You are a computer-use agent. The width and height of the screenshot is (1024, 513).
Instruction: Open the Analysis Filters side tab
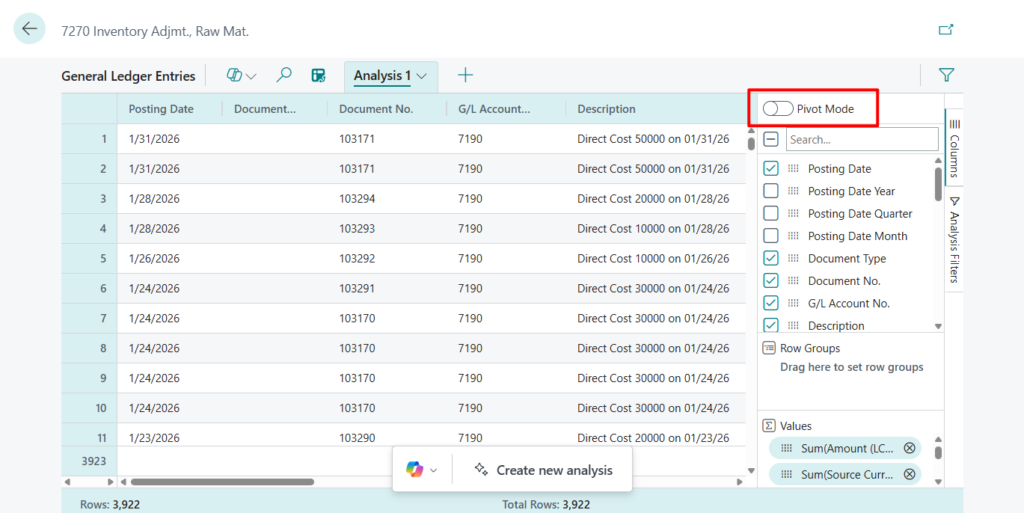(x=954, y=240)
